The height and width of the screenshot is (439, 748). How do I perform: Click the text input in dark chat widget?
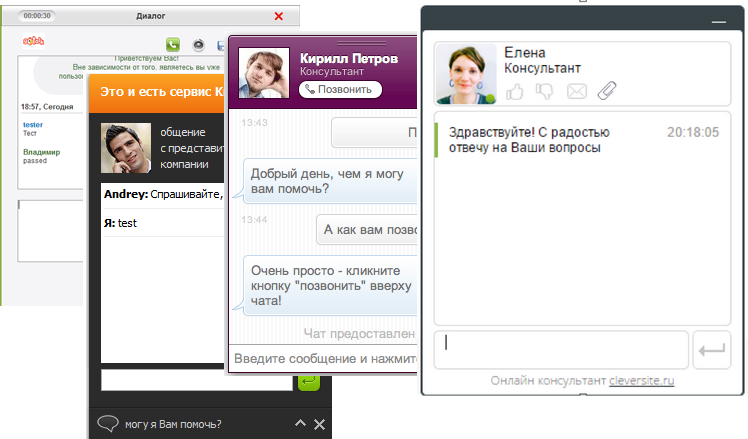click(197, 380)
